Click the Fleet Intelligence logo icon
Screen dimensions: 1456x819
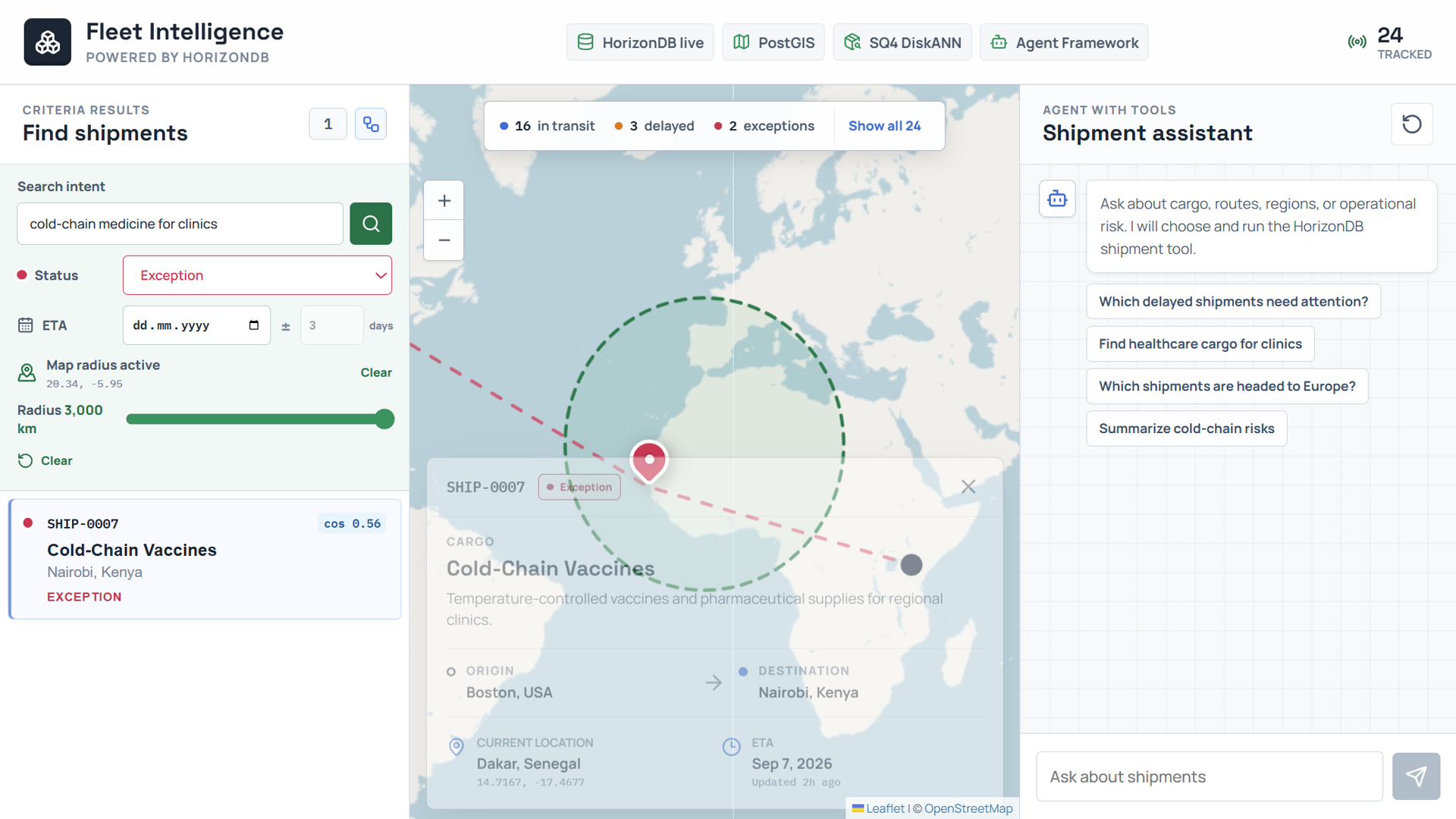pos(47,42)
